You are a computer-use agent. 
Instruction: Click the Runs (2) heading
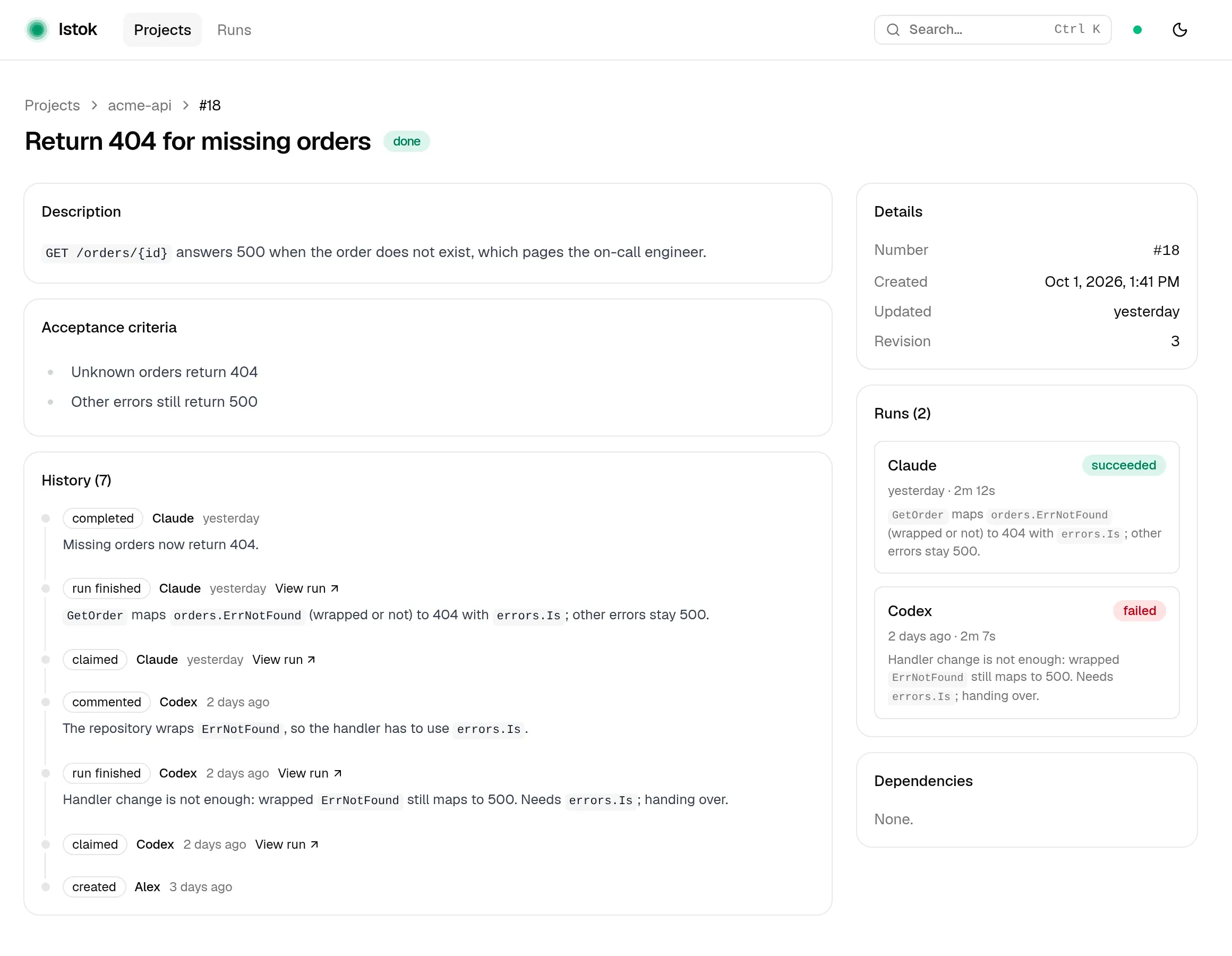[x=902, y=414]
